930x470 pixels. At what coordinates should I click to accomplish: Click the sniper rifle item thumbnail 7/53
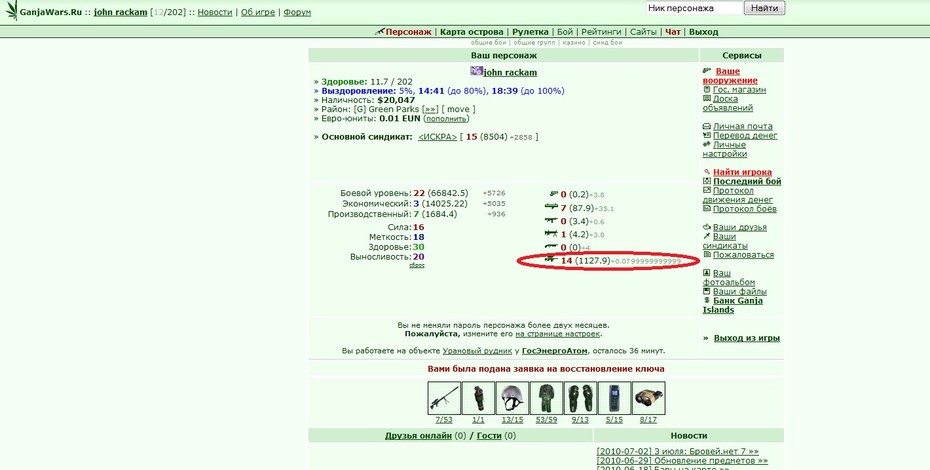[x=444, y=398]
